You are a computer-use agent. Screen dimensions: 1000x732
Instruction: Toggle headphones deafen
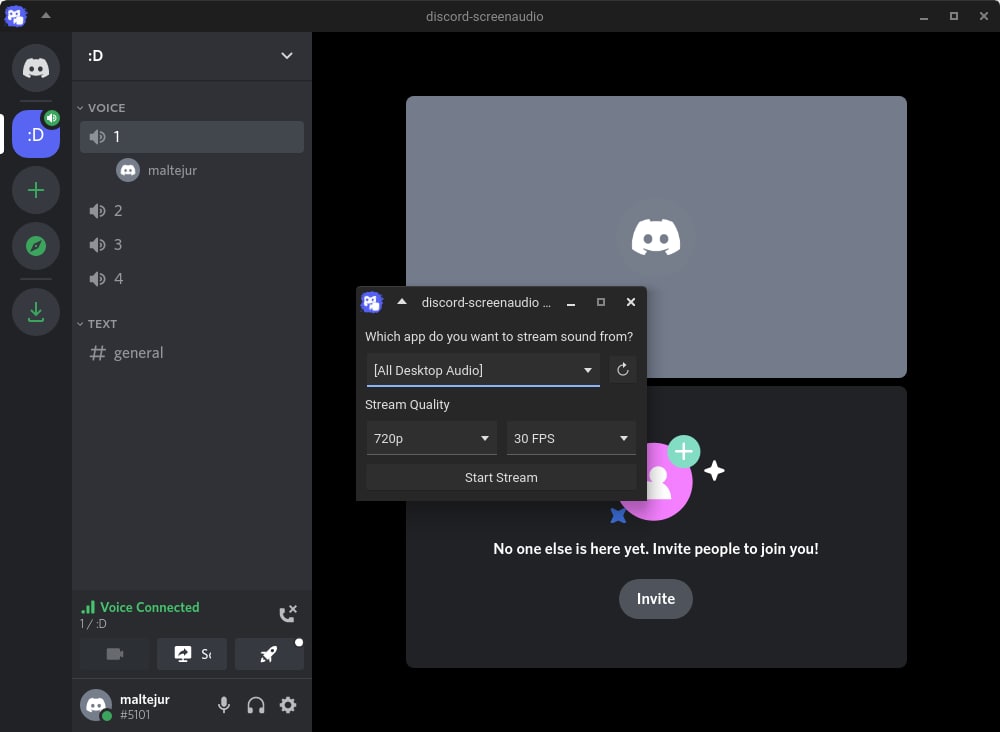pyautogui.click(x=256, y=705)
